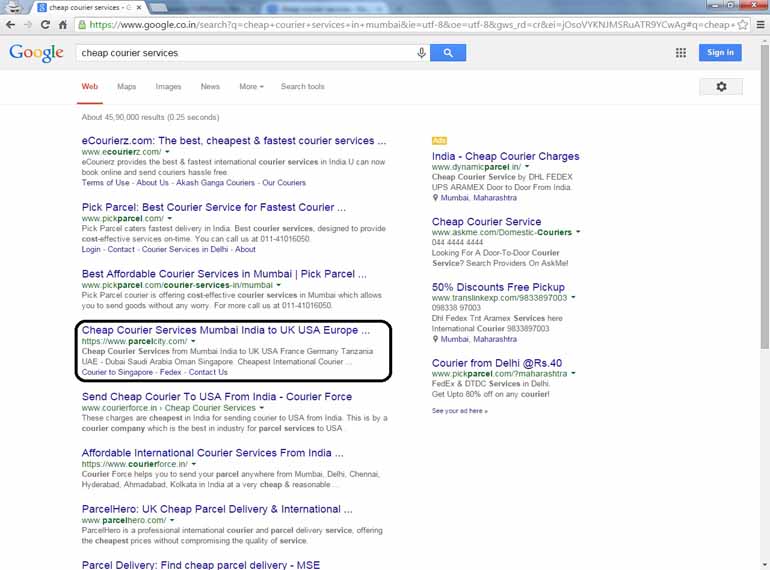Expand arrow next to www.parcelcity.com
Screen dimensions: 770x570
[193, 341]
